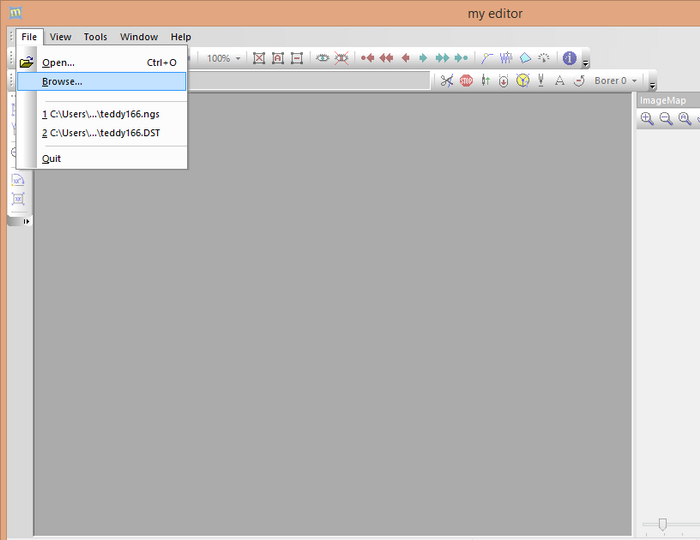Click the box icon with minus sign

(x=297, y=58)
